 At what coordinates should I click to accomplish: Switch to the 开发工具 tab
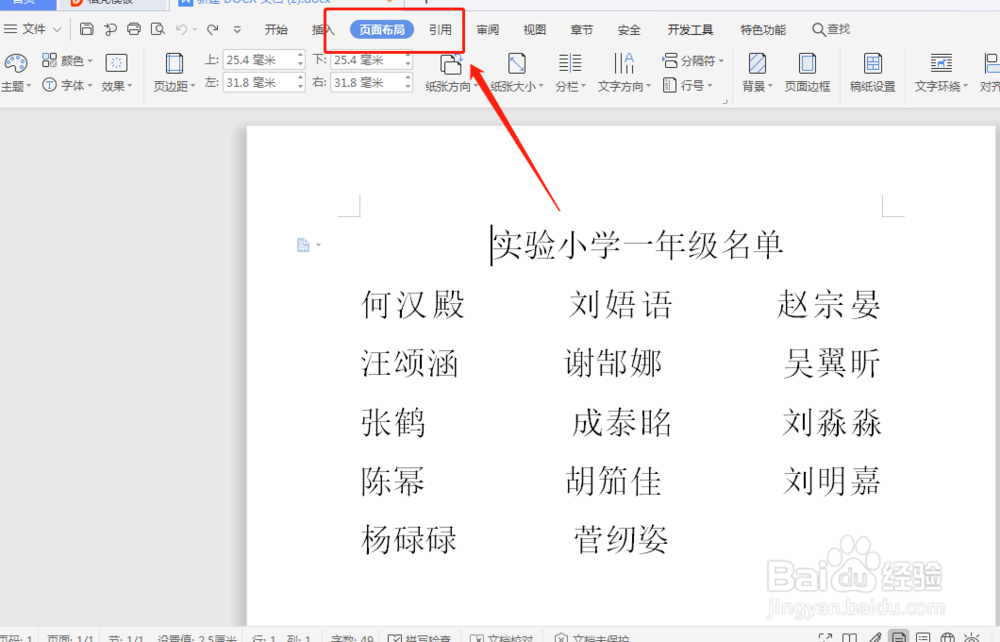pos(690,30)
